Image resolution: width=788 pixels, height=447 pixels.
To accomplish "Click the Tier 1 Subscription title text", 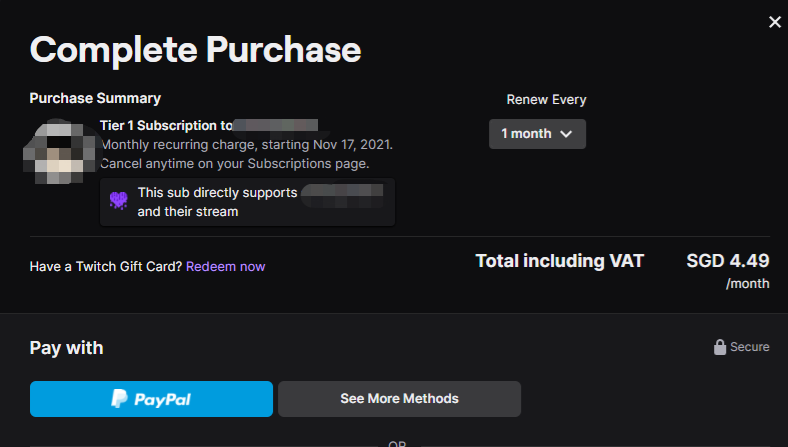I will pos(166,126).
